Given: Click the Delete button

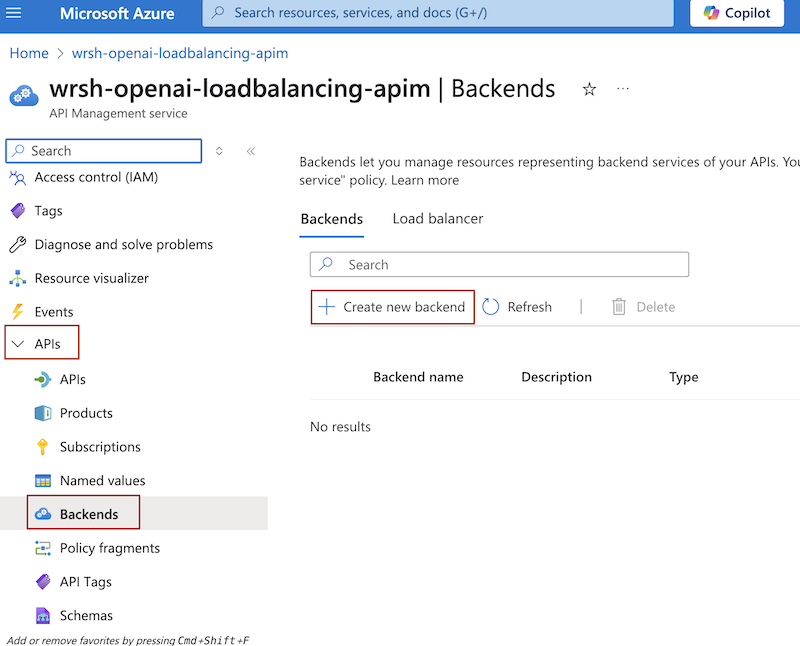Looking at the screenshot, I should click(643, 307).
